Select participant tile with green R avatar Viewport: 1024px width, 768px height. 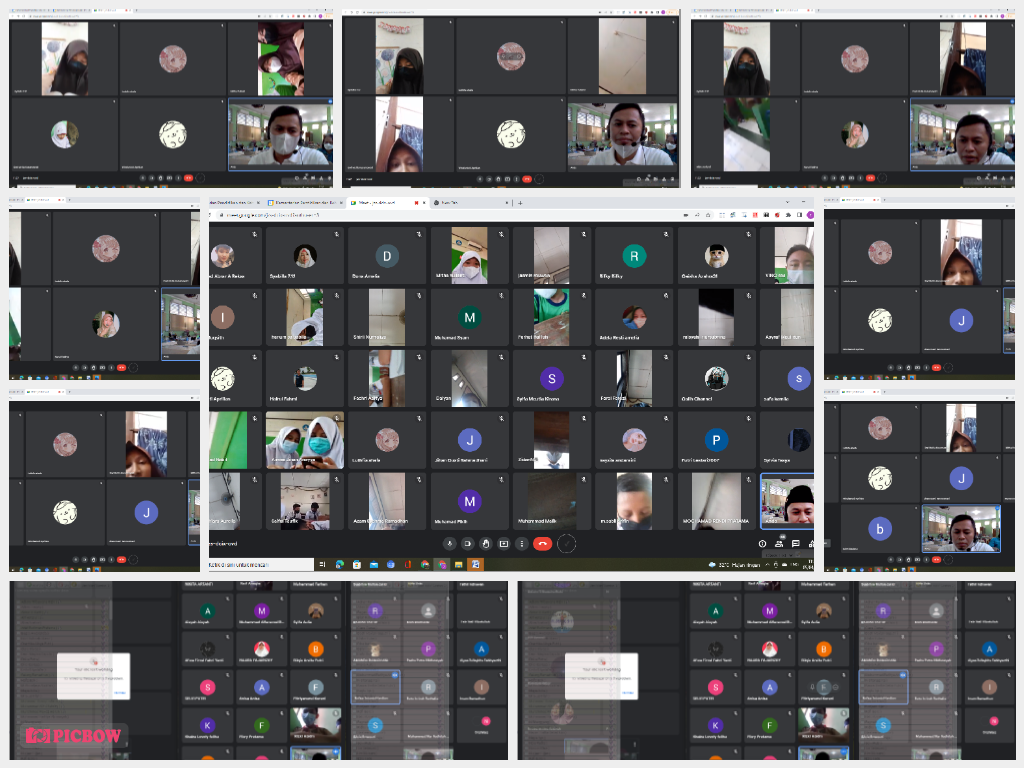pyautogui.click(x=634, y=255)
